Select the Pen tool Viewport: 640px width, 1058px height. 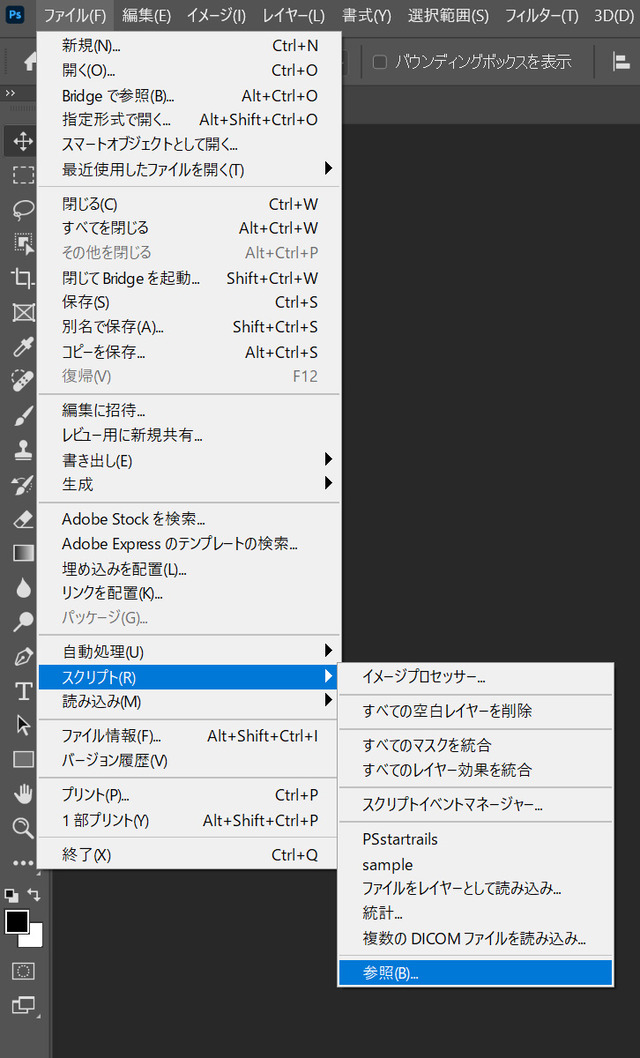(x=23, y=656)
